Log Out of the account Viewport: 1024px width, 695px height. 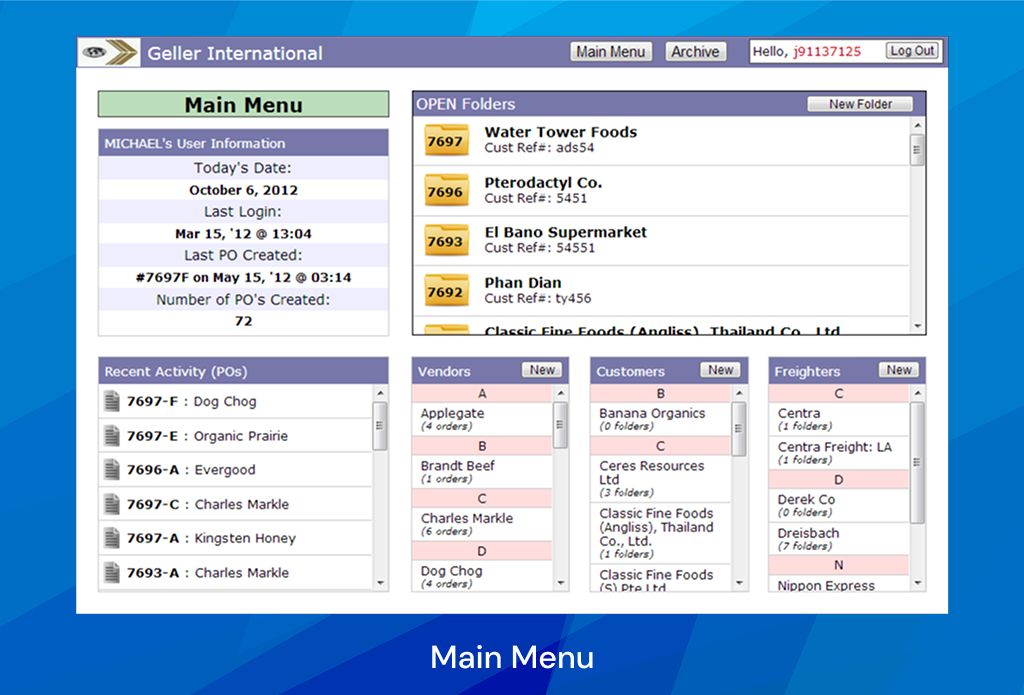click(x=911, y=51)
